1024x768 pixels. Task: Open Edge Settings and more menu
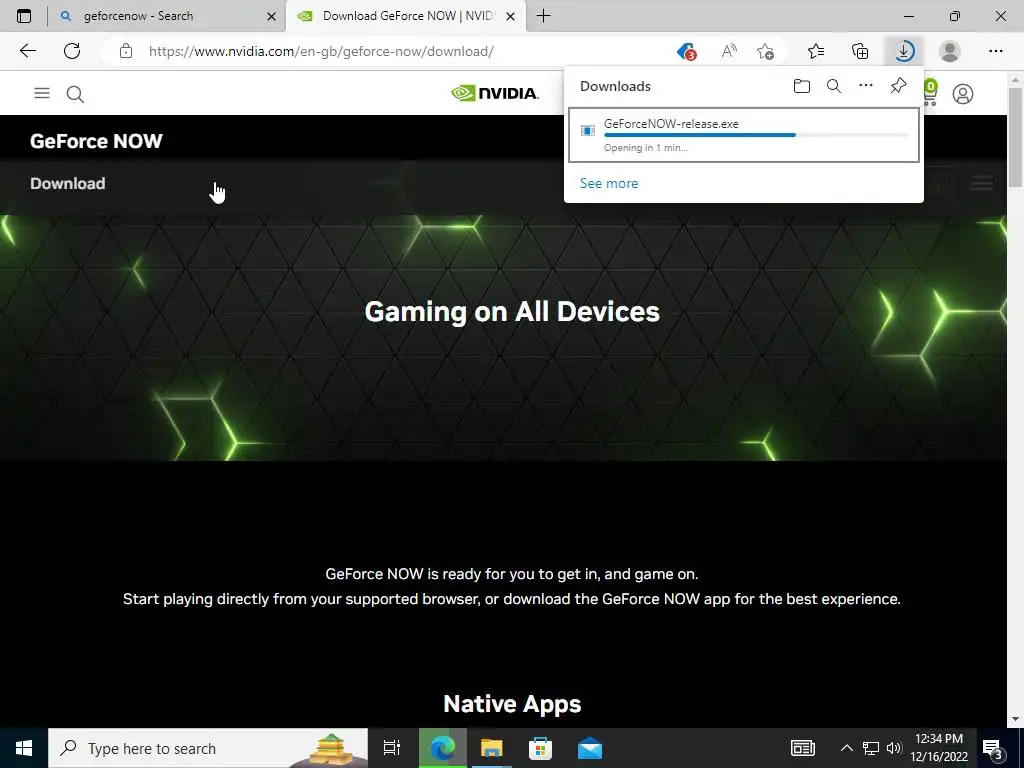(995, 51)
